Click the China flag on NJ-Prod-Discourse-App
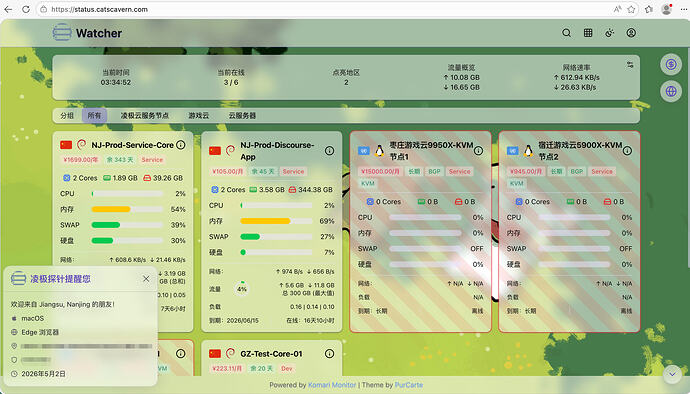The image size is (690, 394). [215, 151]
